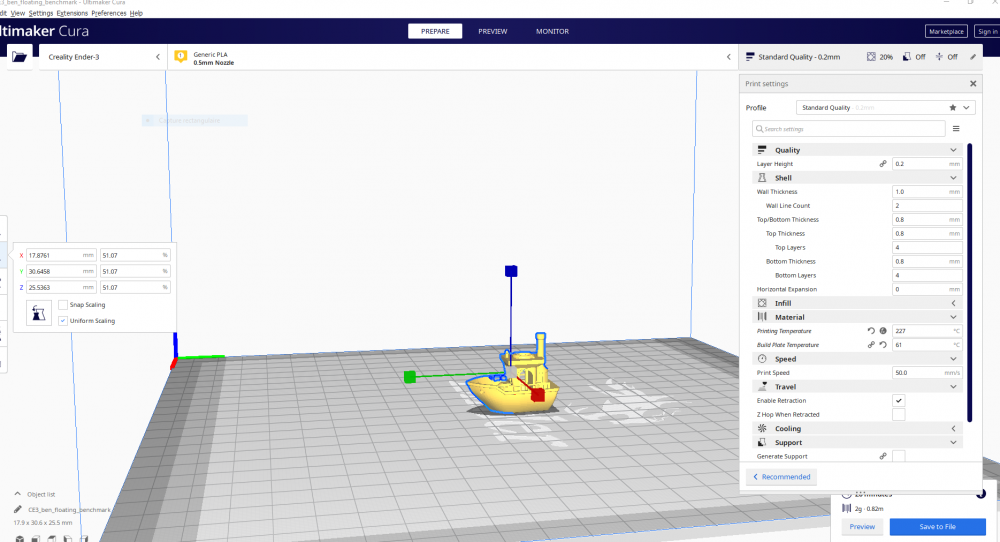Click the Infill section icon
The image size is (1000, 542).
tap(761, 303)
